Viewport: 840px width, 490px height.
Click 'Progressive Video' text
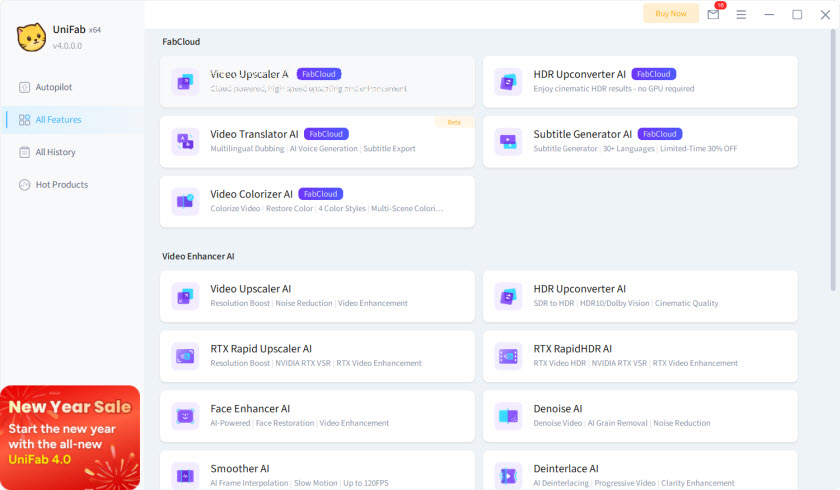pos(625,483)
